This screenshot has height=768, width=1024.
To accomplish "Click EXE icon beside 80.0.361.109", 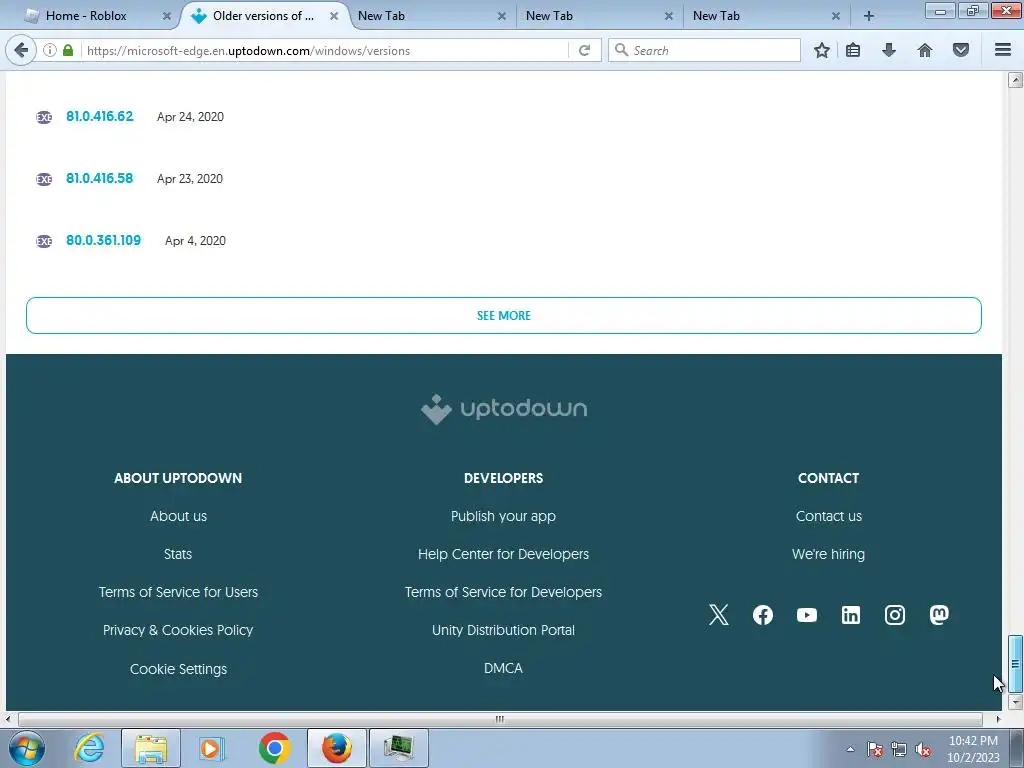I will 44,241.
